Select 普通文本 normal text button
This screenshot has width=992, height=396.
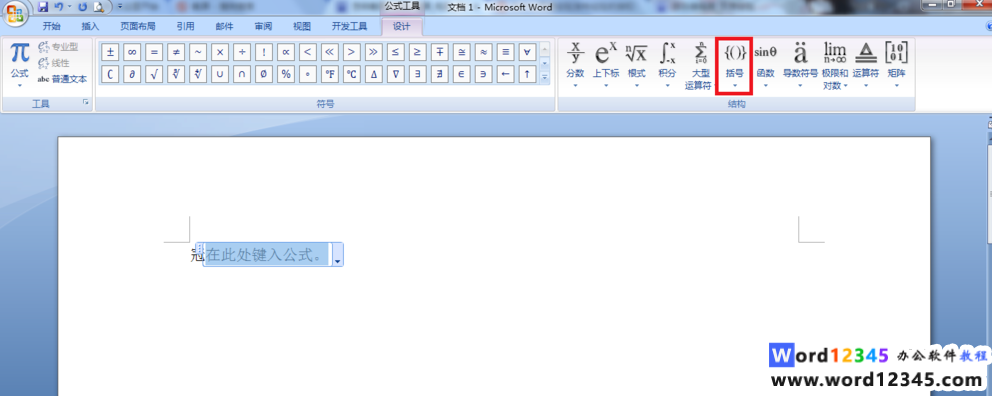(62, 79)
